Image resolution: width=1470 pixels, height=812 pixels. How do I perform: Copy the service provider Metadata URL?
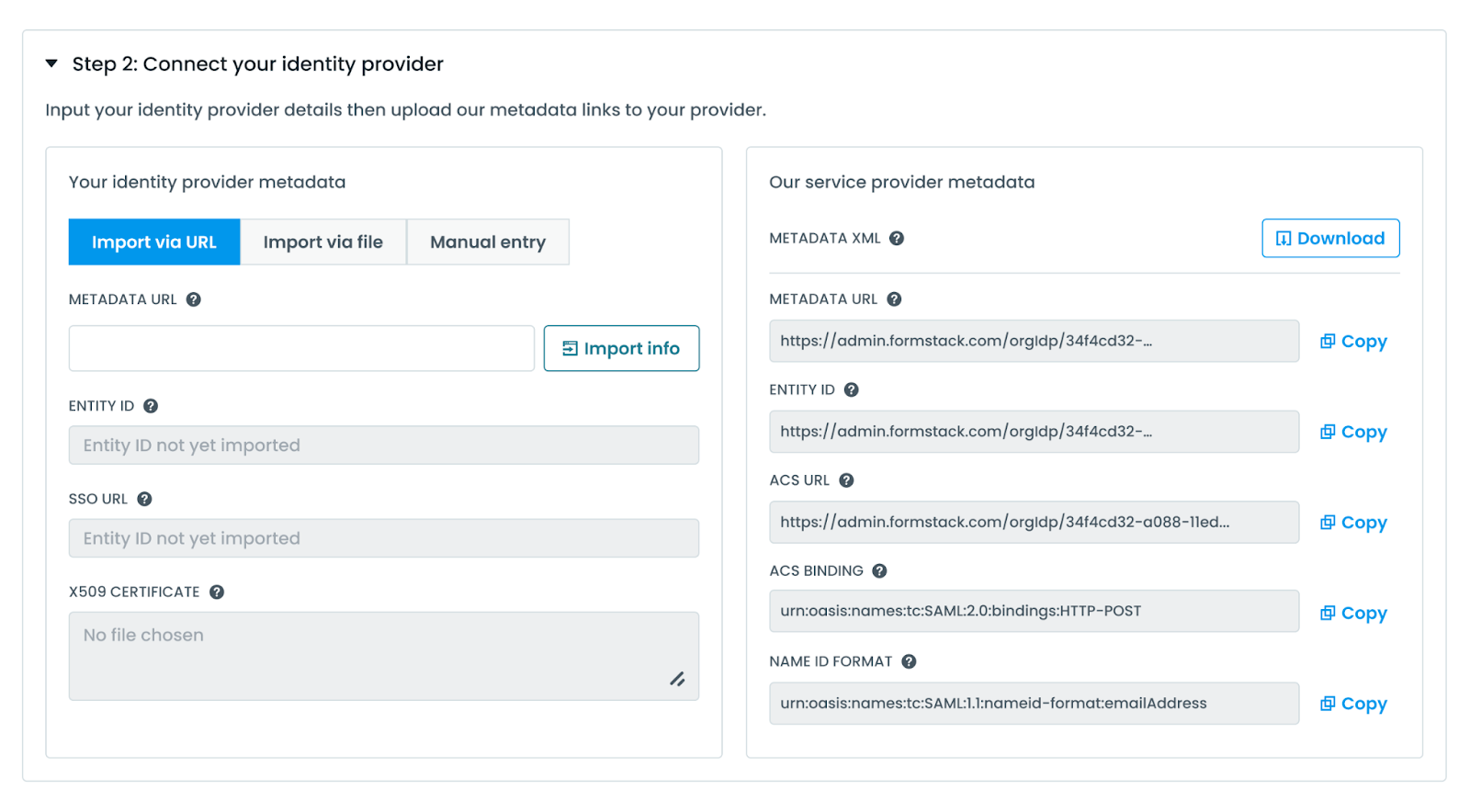point(1353,342)
